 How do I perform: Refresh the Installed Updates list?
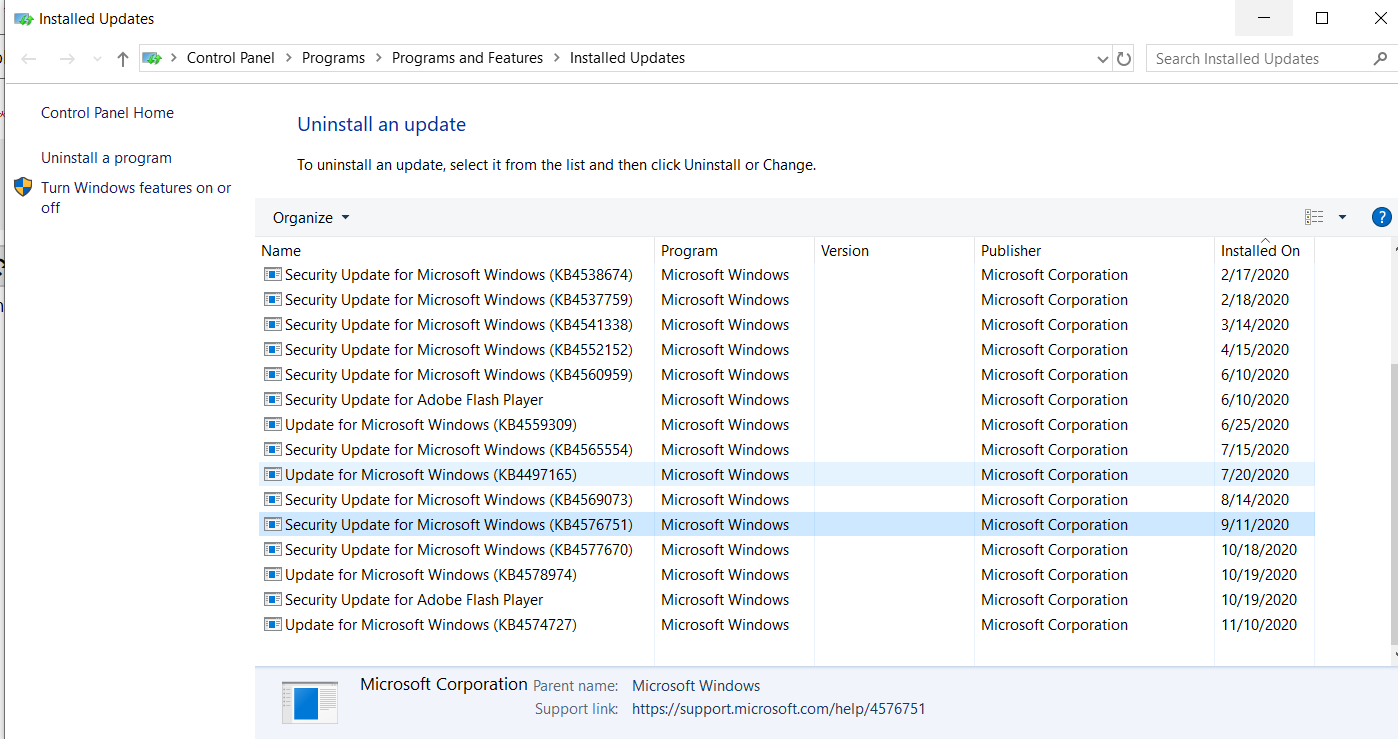coord(1124,59)
